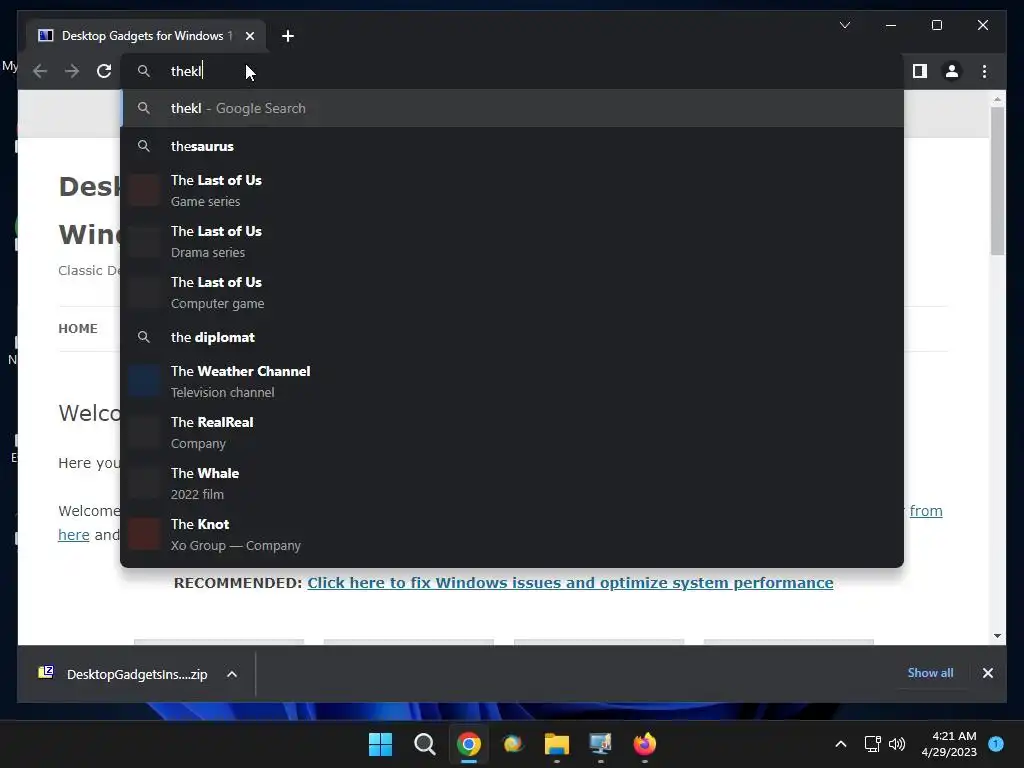Open the Windows Start menu
The width and height of the screenshot is (1024, 768).
point(381,744)
